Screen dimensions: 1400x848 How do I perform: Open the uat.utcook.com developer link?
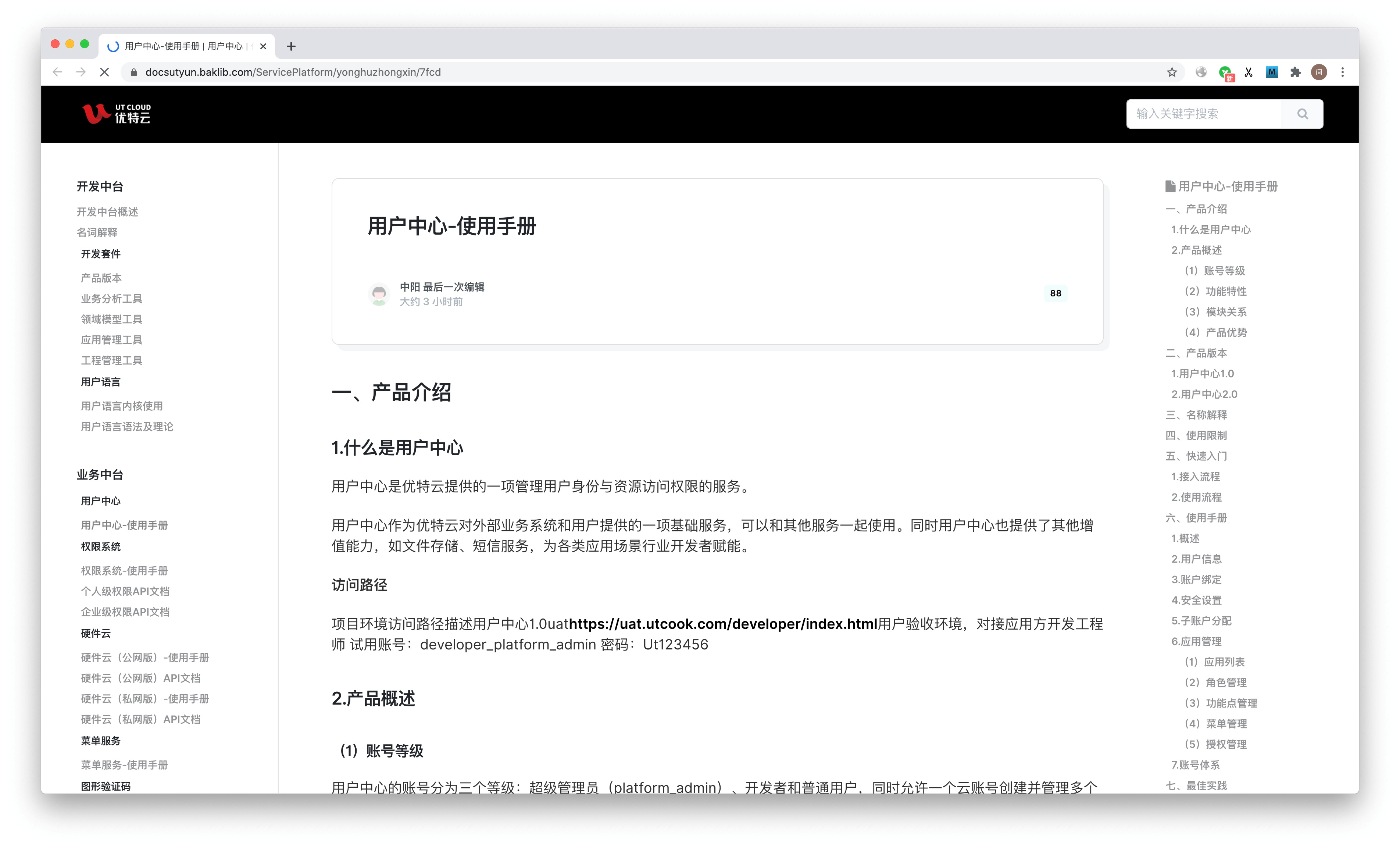click(x=723, y=623)
